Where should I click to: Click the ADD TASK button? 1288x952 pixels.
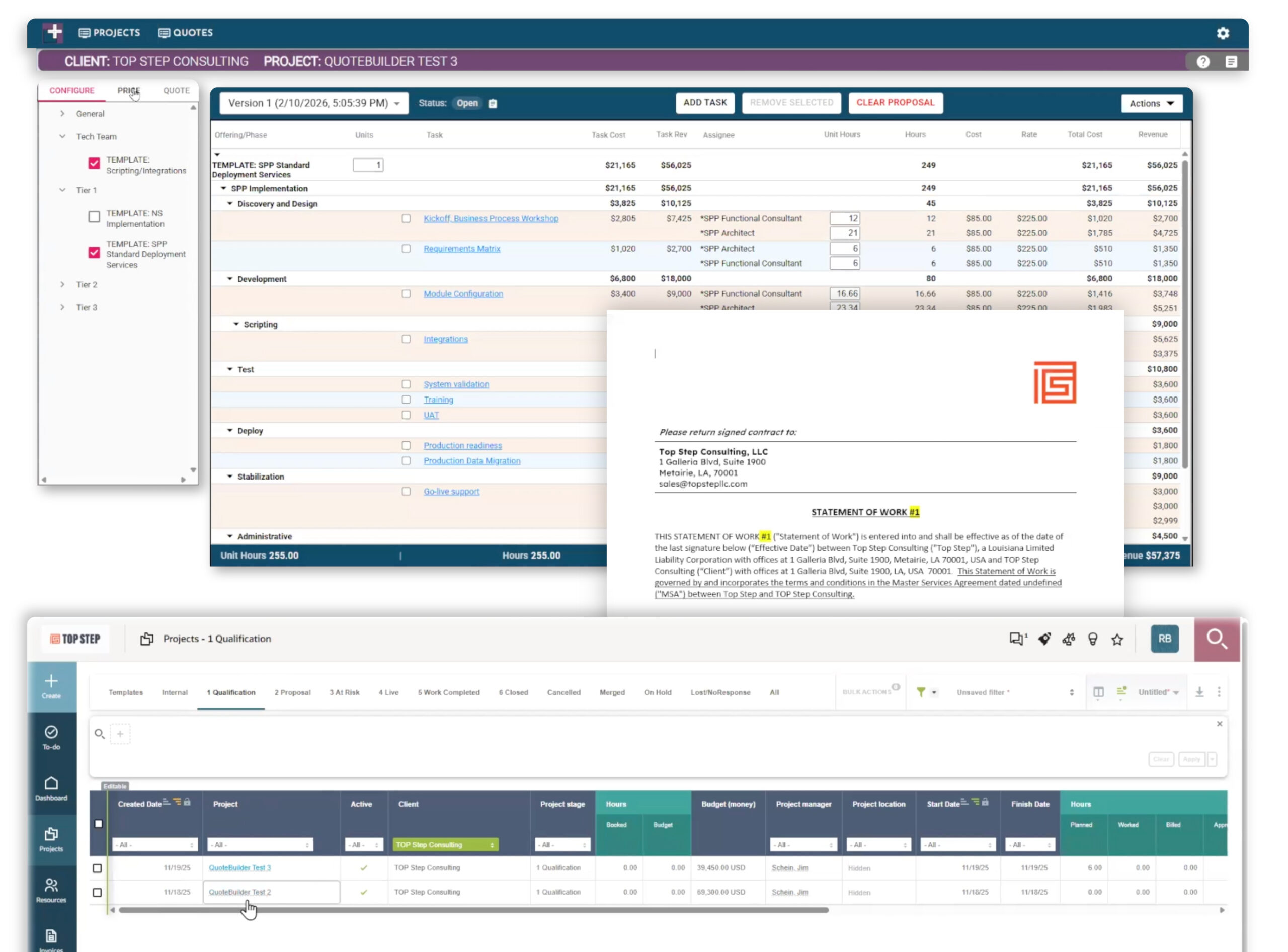pos(704,103)
